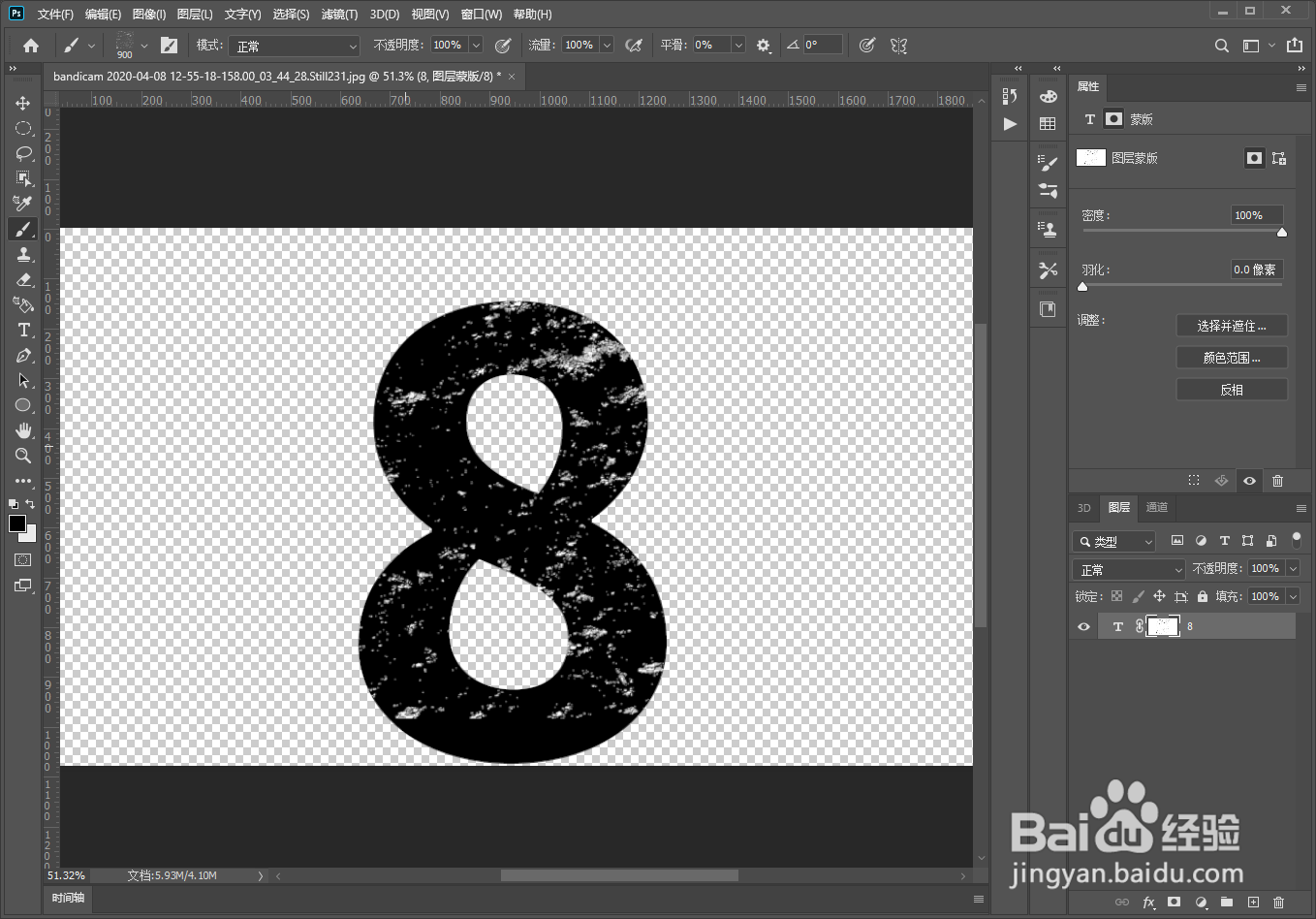1316x919 pixels.
Task: Select the Zoom tool in toolbar
Action: pos(23,456)
